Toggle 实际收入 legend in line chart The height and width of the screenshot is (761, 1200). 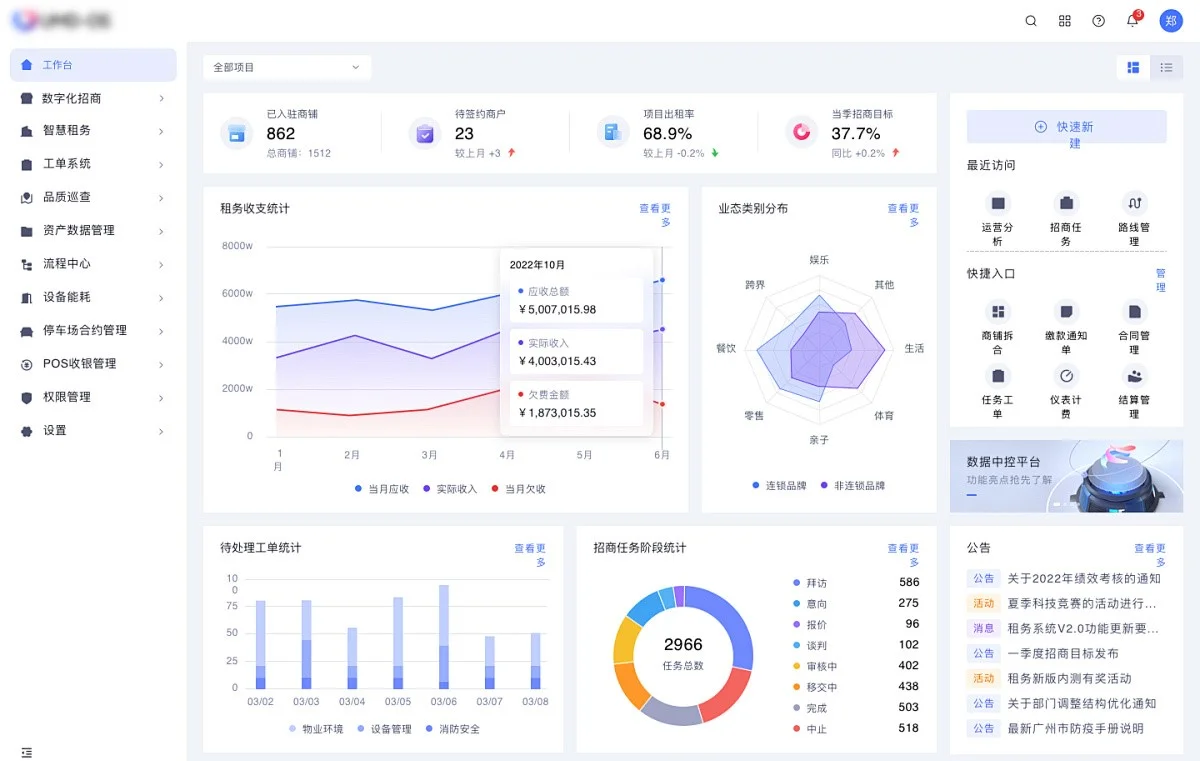[450, 489]
